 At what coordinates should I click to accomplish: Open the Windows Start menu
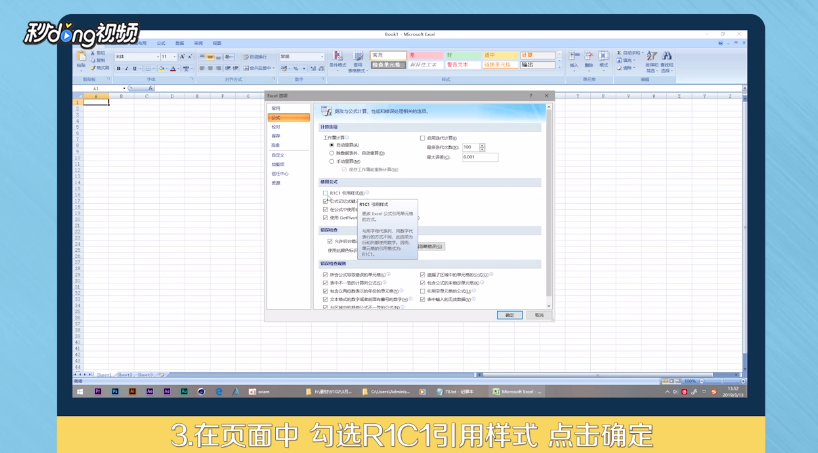coord(80,391)
